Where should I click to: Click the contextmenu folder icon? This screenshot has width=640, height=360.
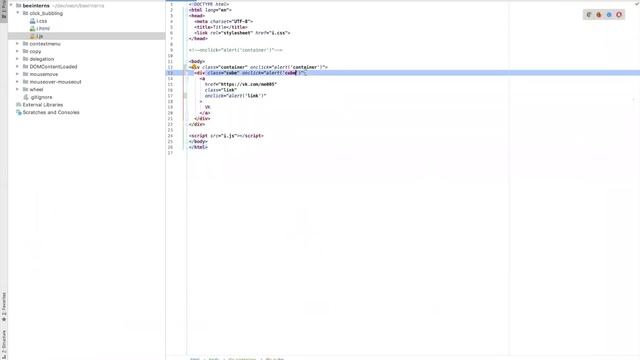25,44
